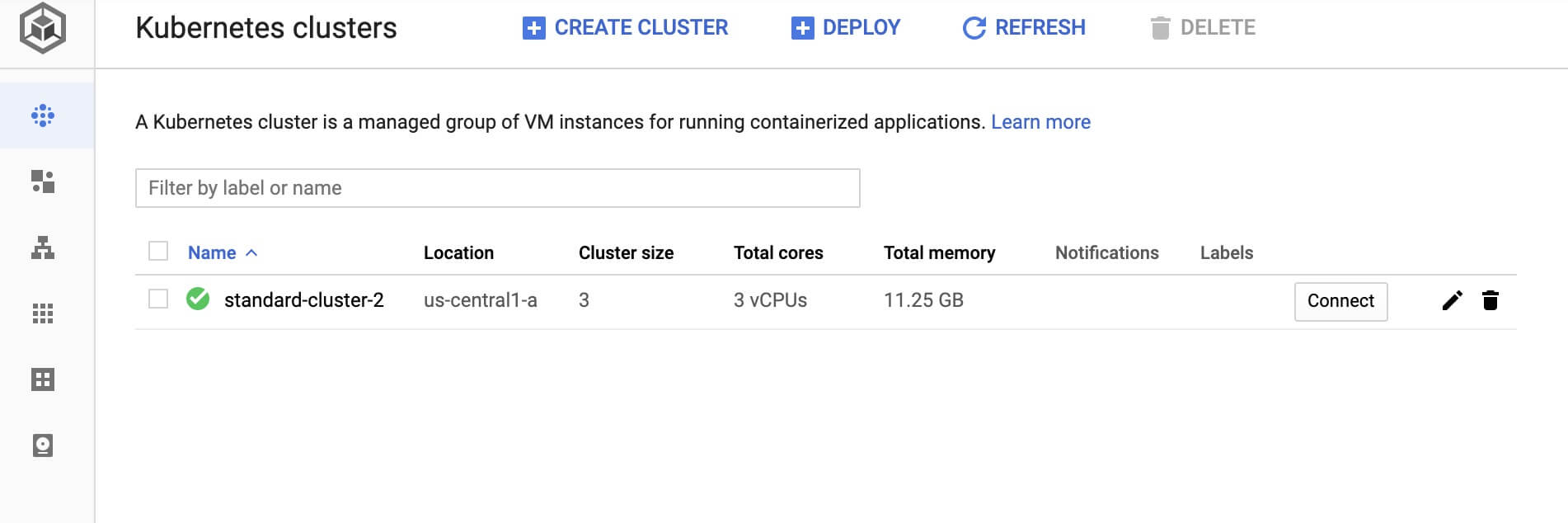Open the Services hierarchy sidebar icon
1568x523 pixels.
tap(43, 247)
